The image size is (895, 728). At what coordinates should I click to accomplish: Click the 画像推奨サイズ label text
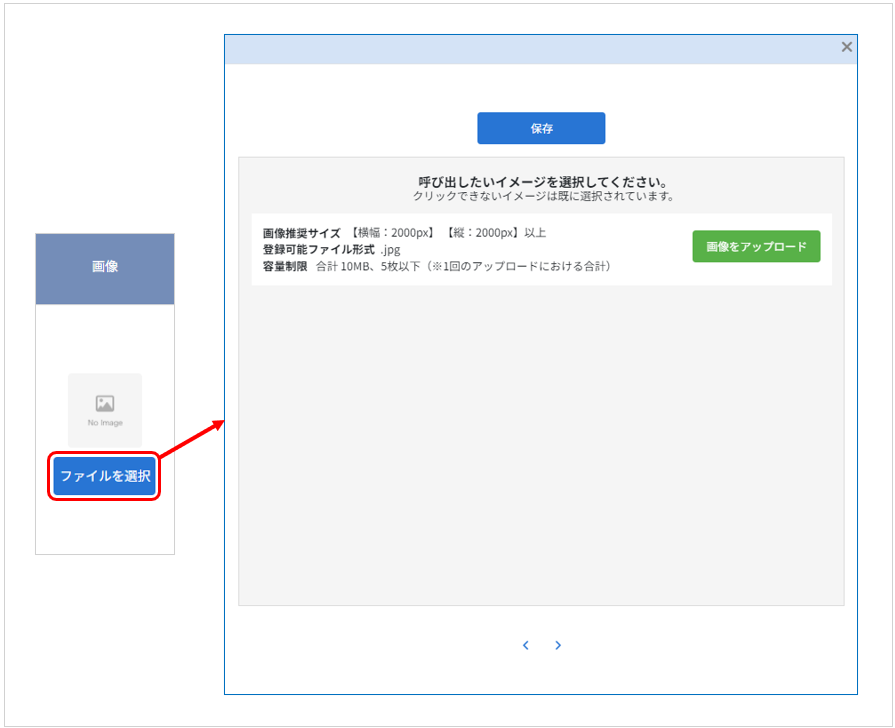click(x=301, y=233)
